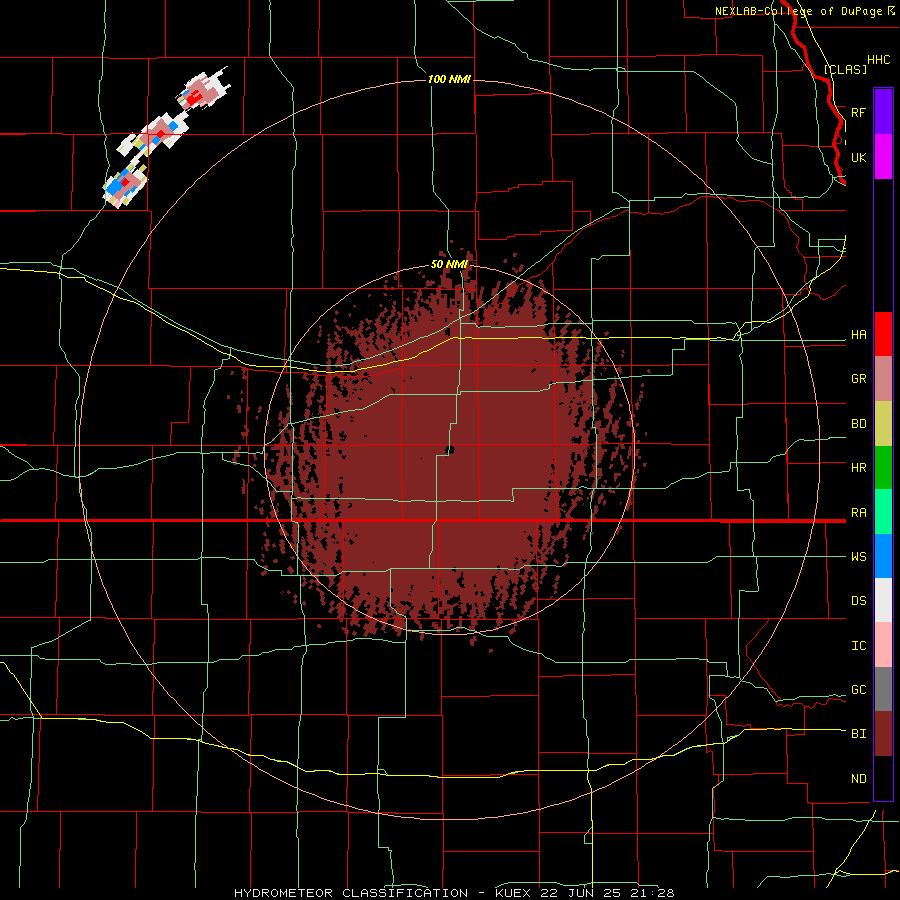This screenshot has height=900, width=900.
Task: Click the HR legend label
Action: 858,468
